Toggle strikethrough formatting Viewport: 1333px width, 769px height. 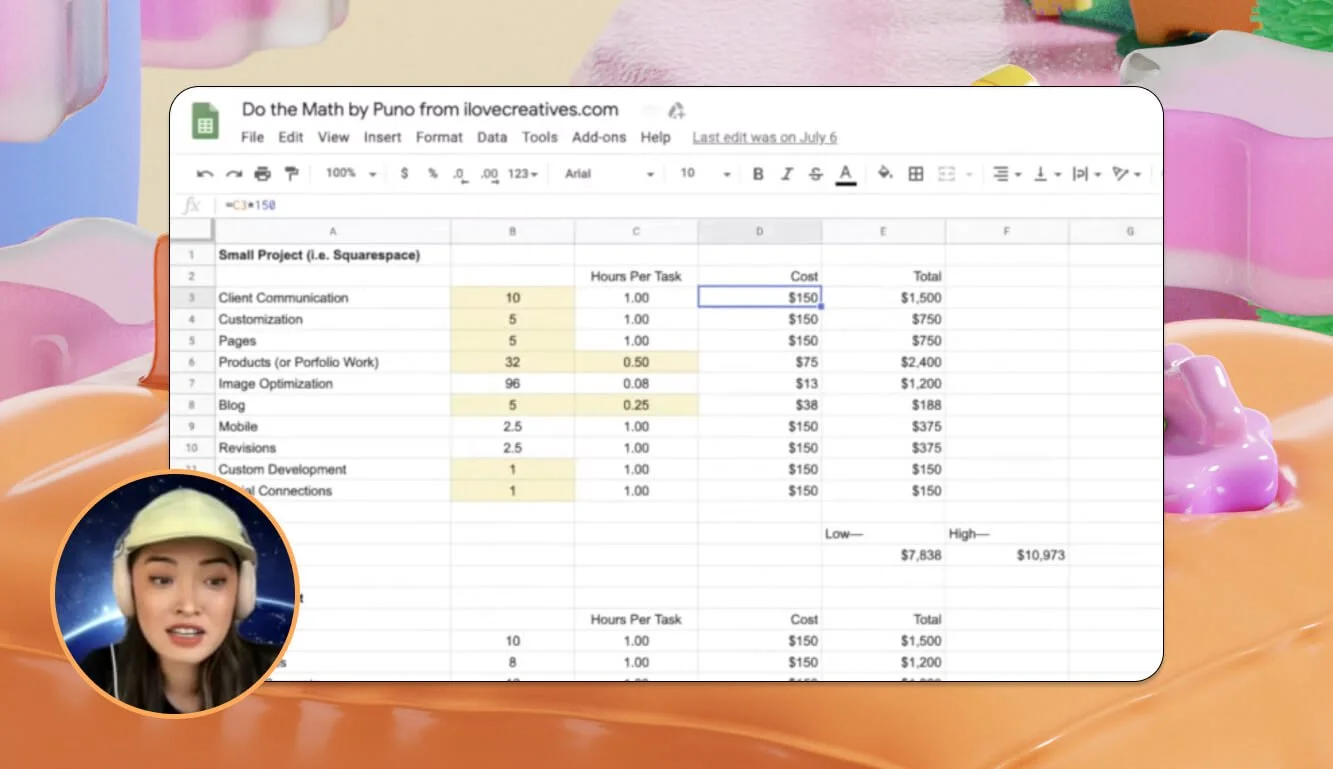[816, 174]
